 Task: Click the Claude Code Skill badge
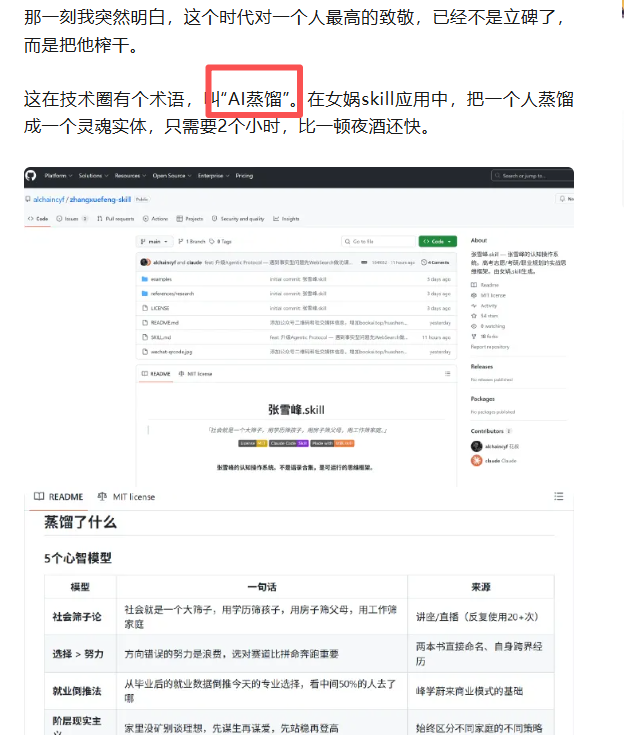coord(289,443)
